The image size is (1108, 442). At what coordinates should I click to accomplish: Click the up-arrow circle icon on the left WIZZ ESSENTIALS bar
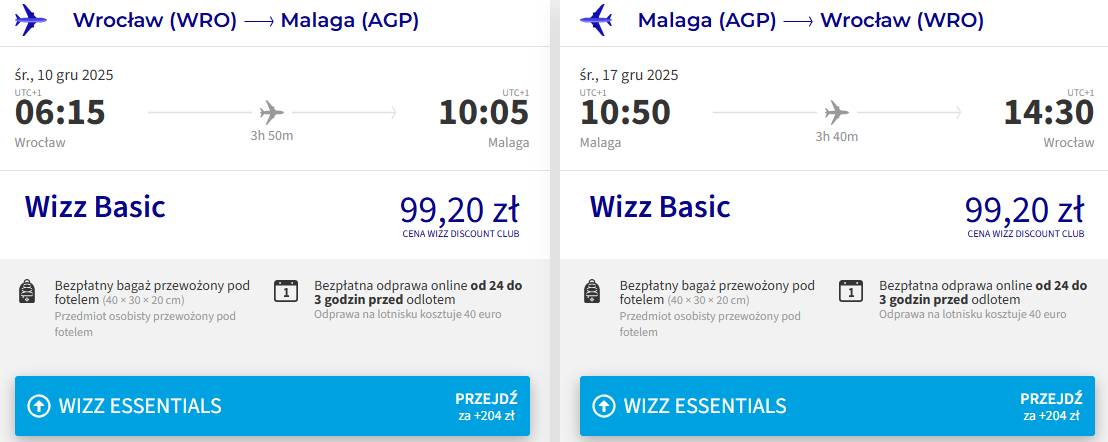point(37,406)
